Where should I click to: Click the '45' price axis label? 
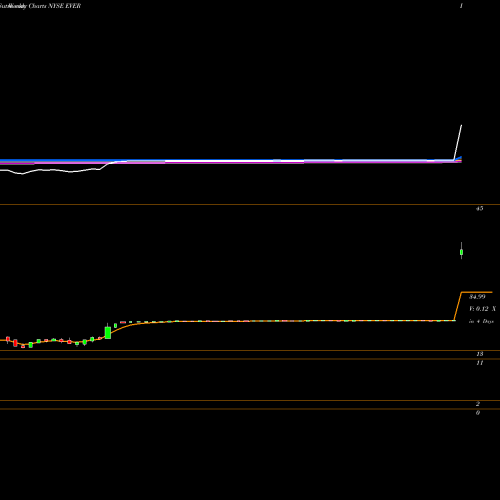(x=479, y=209)
